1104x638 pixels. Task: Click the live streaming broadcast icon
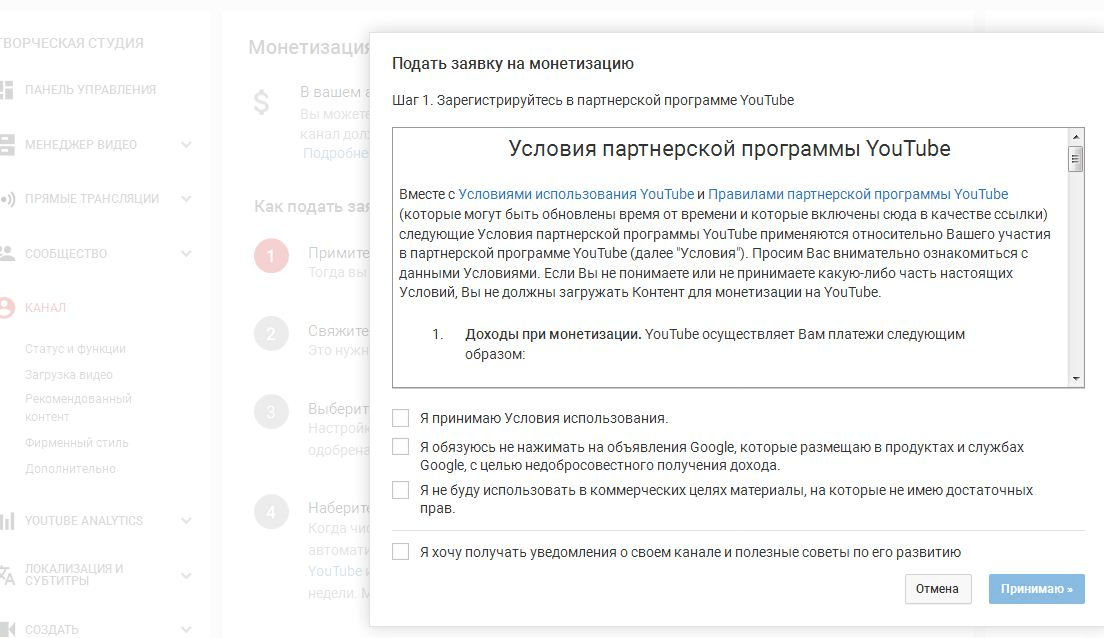7,199
